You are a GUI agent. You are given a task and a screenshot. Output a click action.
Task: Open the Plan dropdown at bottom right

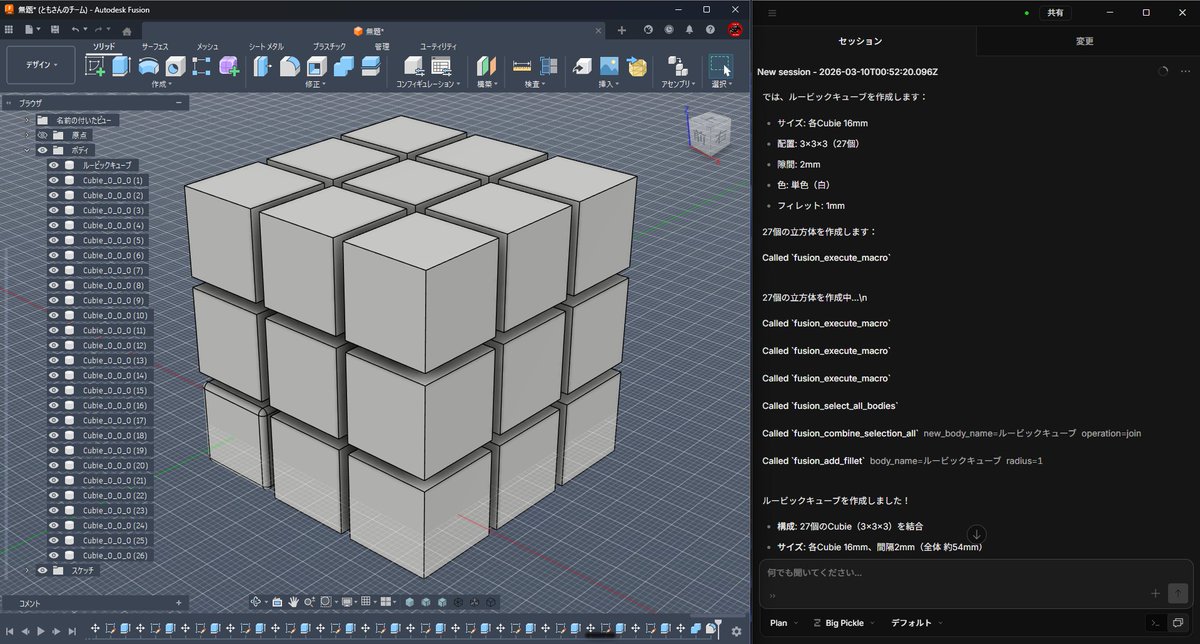click(x=781, y=622)
